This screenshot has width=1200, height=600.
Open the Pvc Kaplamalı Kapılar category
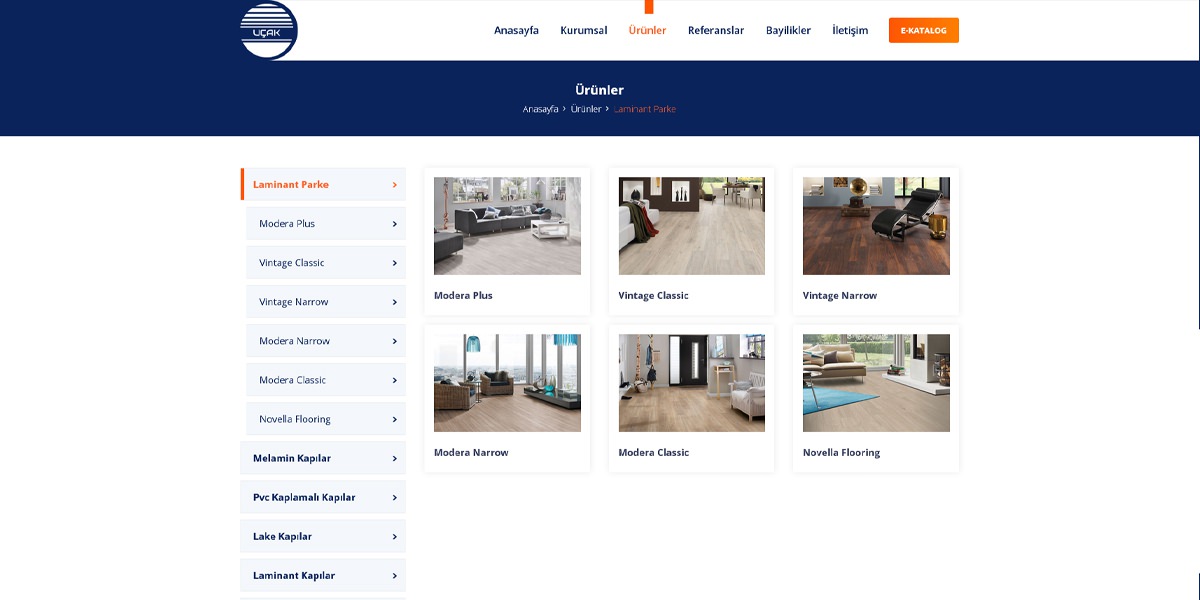pos(323,496)
